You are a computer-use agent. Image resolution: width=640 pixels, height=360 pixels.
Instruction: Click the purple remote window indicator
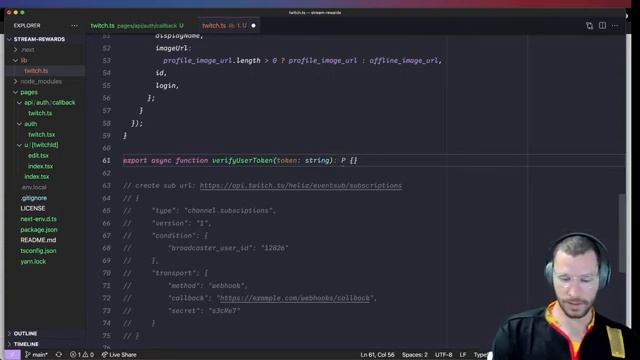pos(12,355)
